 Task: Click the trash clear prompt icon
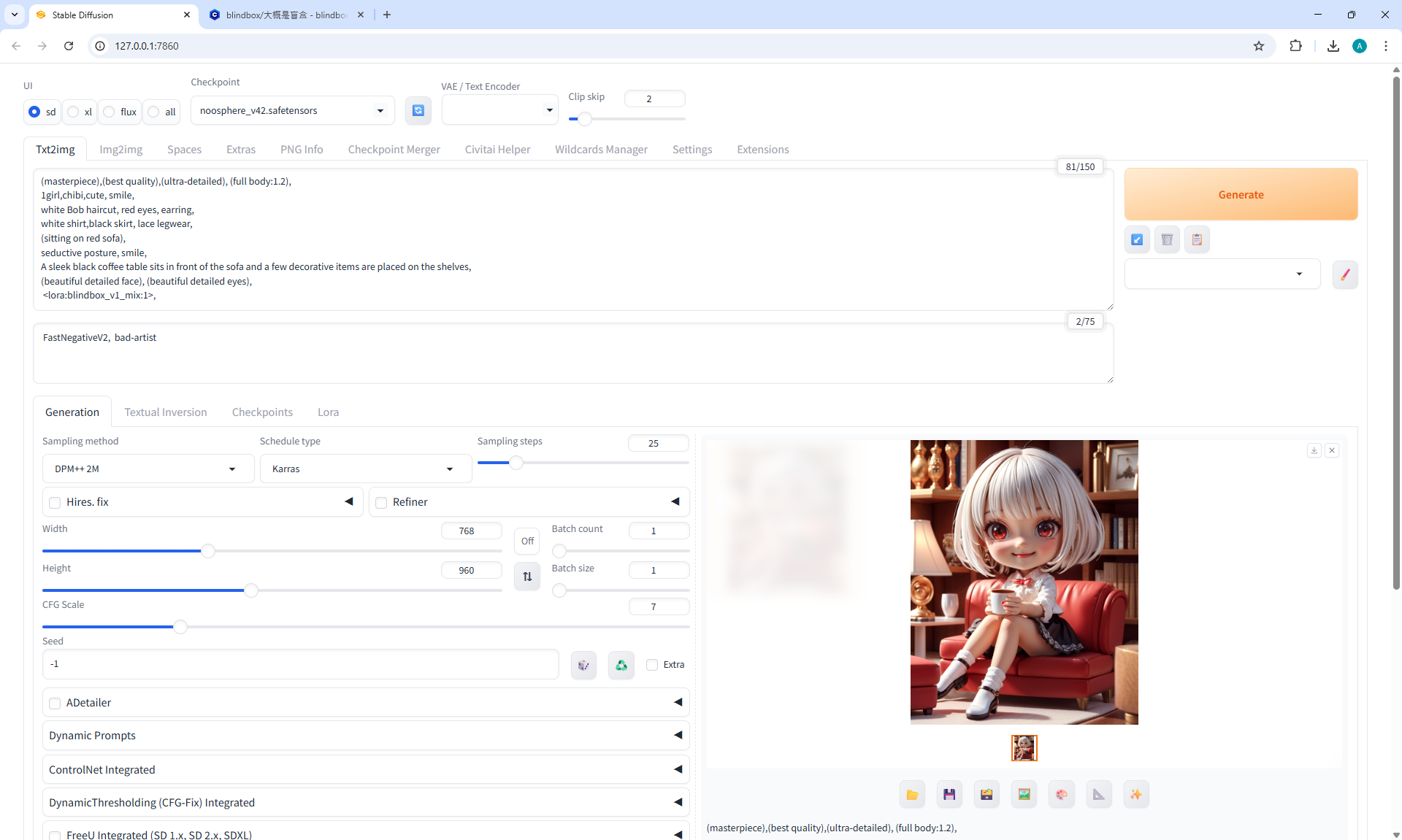coord(1167,239)
